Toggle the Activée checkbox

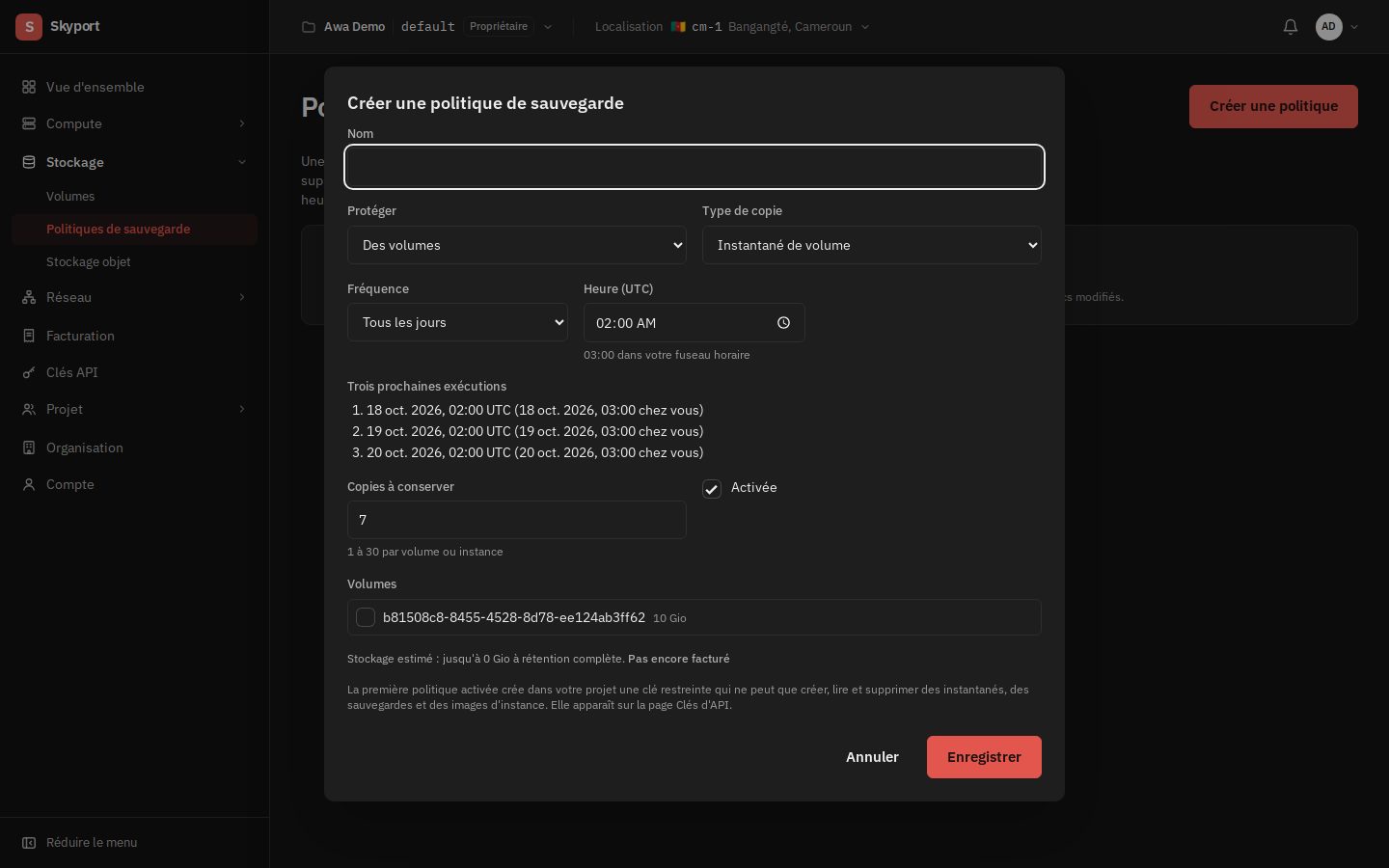(712, 489)
